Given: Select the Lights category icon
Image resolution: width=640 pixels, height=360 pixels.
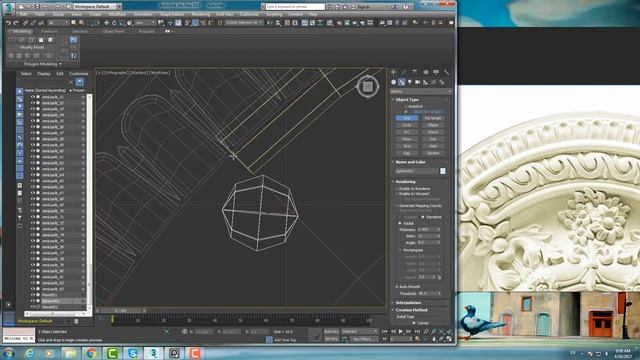Looking at the screenshot, I should 410,82.
